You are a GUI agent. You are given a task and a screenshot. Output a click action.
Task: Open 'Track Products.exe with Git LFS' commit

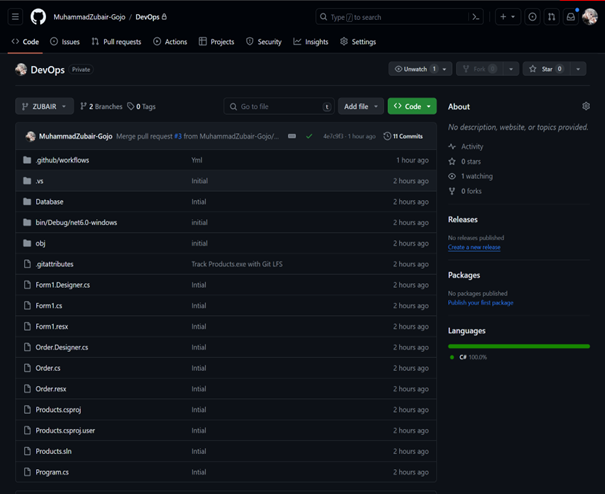tap(237, 264)
